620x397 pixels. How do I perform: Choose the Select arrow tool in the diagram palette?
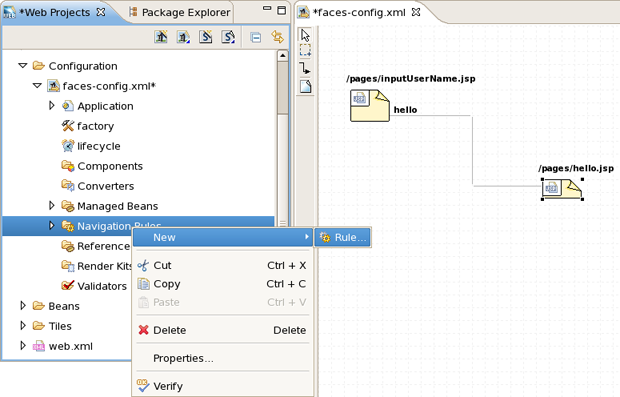[305, 35]
